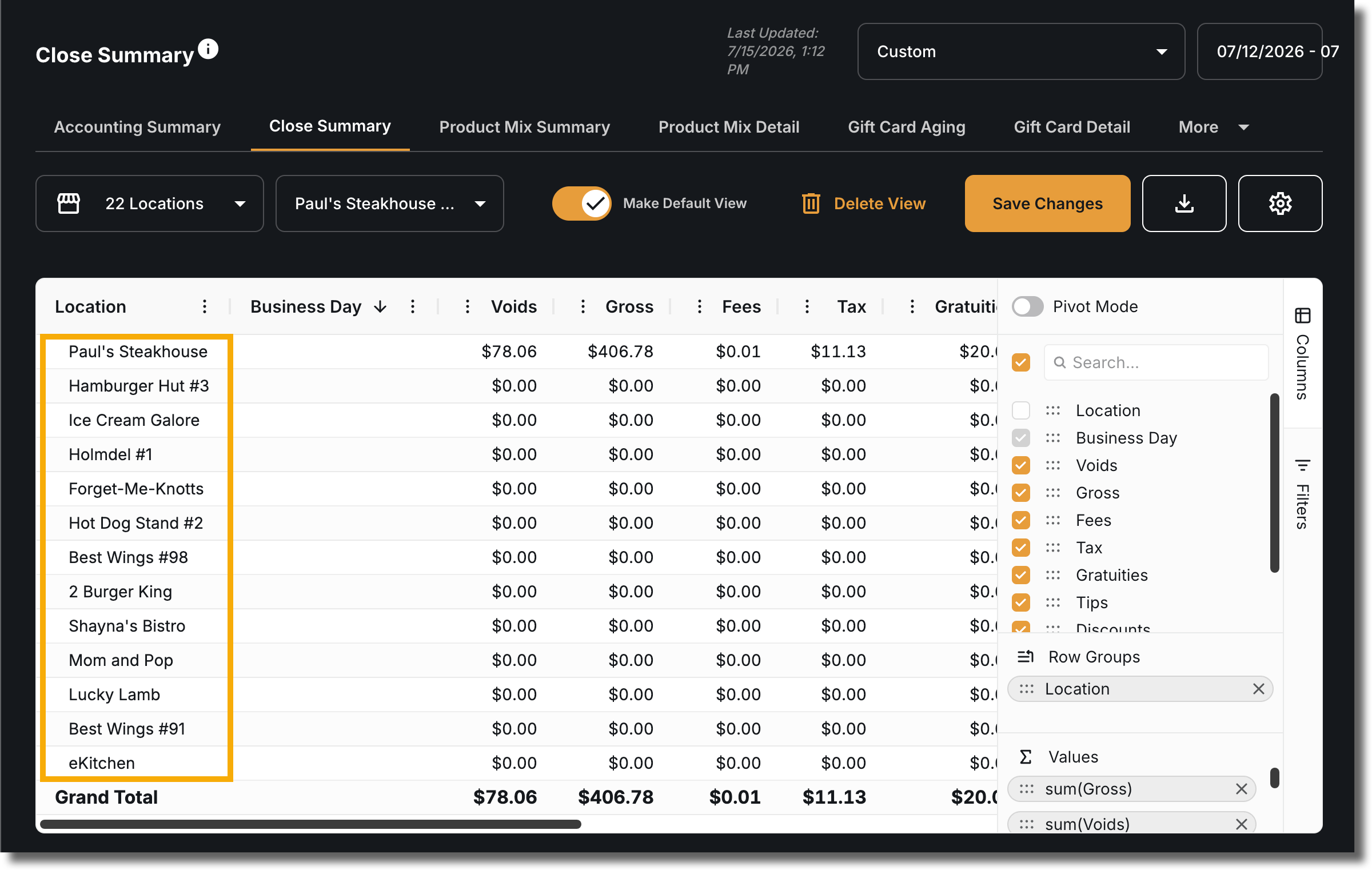The height and width of the screenshot is (870, 1372).
Task: Click the info icon beside Close Summary title
Action: tap(208, 49)
